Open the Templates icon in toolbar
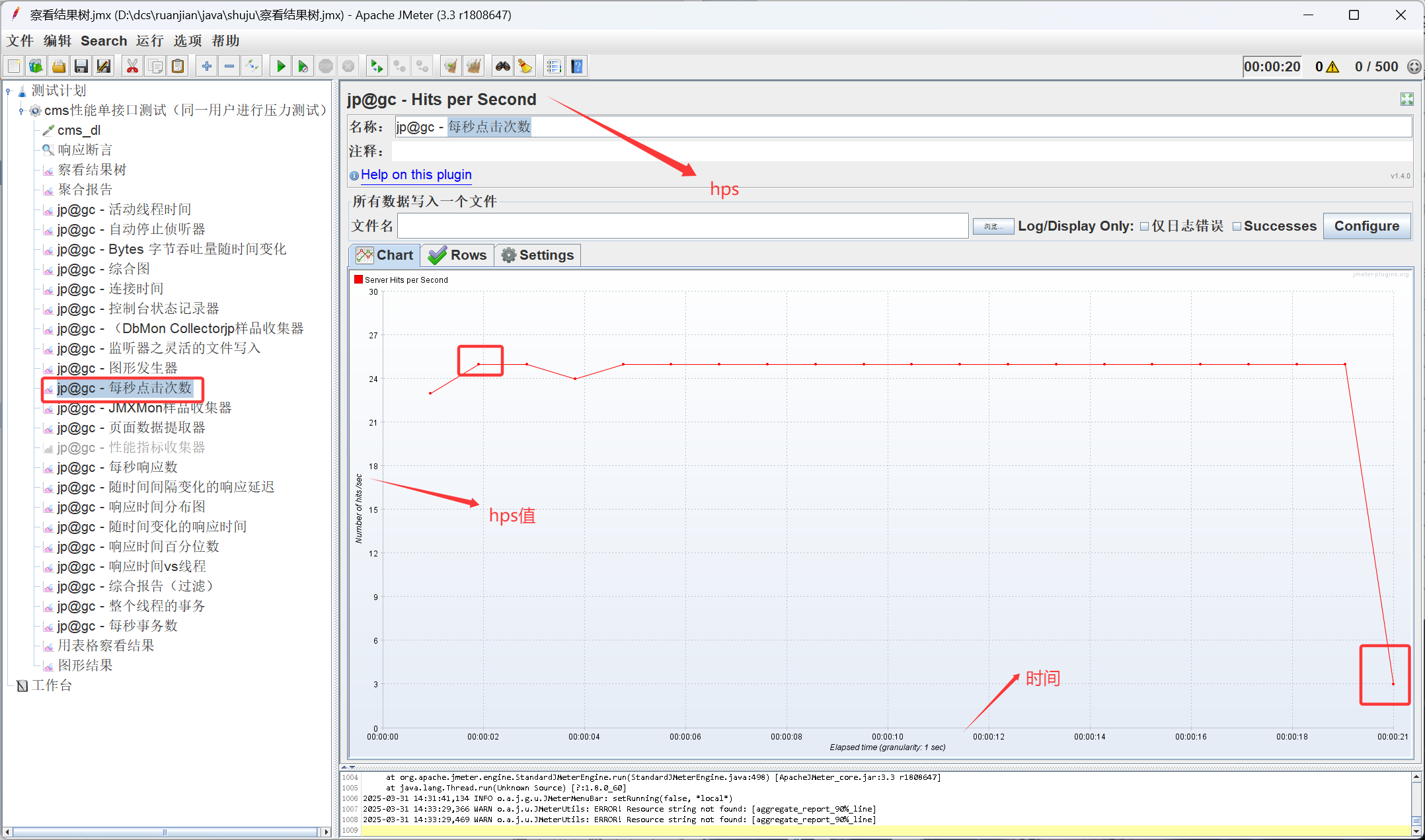 point(36,66)
